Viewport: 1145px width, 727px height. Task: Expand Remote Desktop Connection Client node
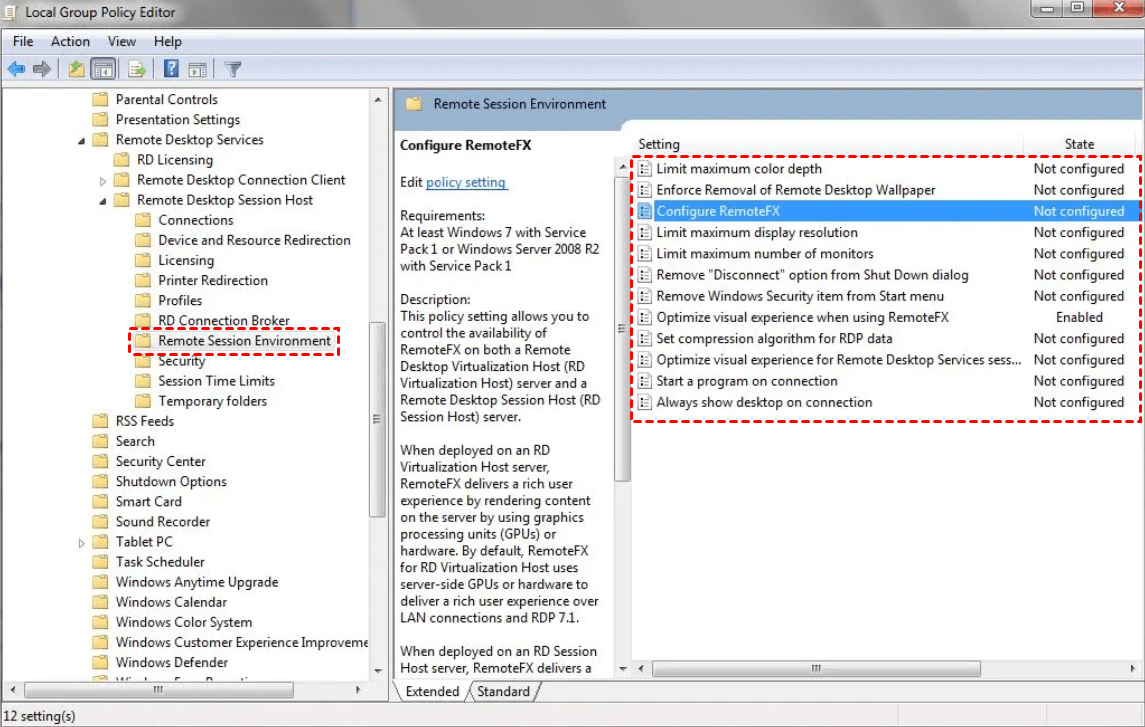coord(103,181)
